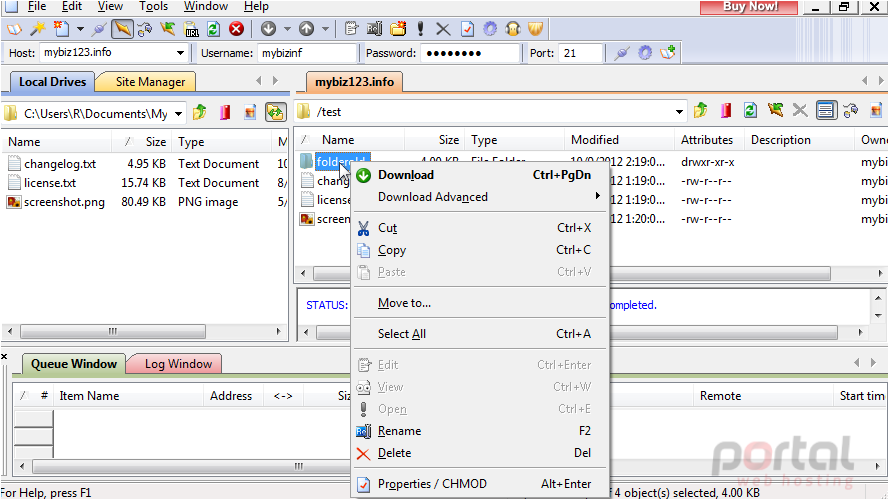Sort remote files by Attributes column header

pos(709,139)
